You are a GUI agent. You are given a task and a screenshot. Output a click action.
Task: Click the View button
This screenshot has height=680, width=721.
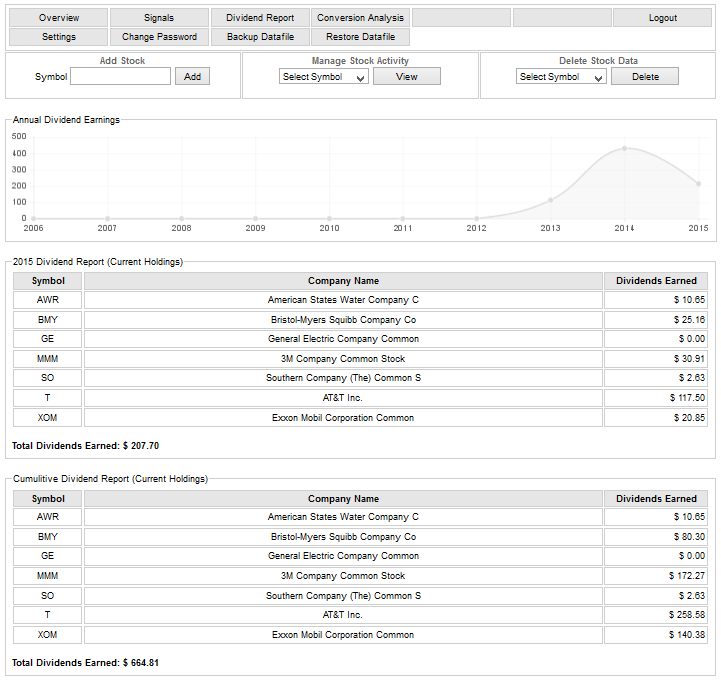[407, 76]
